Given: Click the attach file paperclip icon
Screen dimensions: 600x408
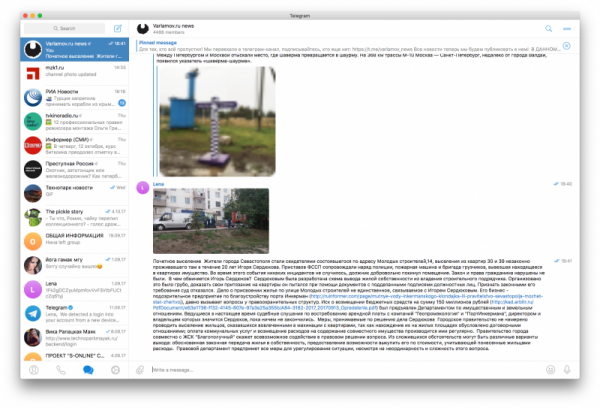Looking at the screenshot, I should [140, 370].
